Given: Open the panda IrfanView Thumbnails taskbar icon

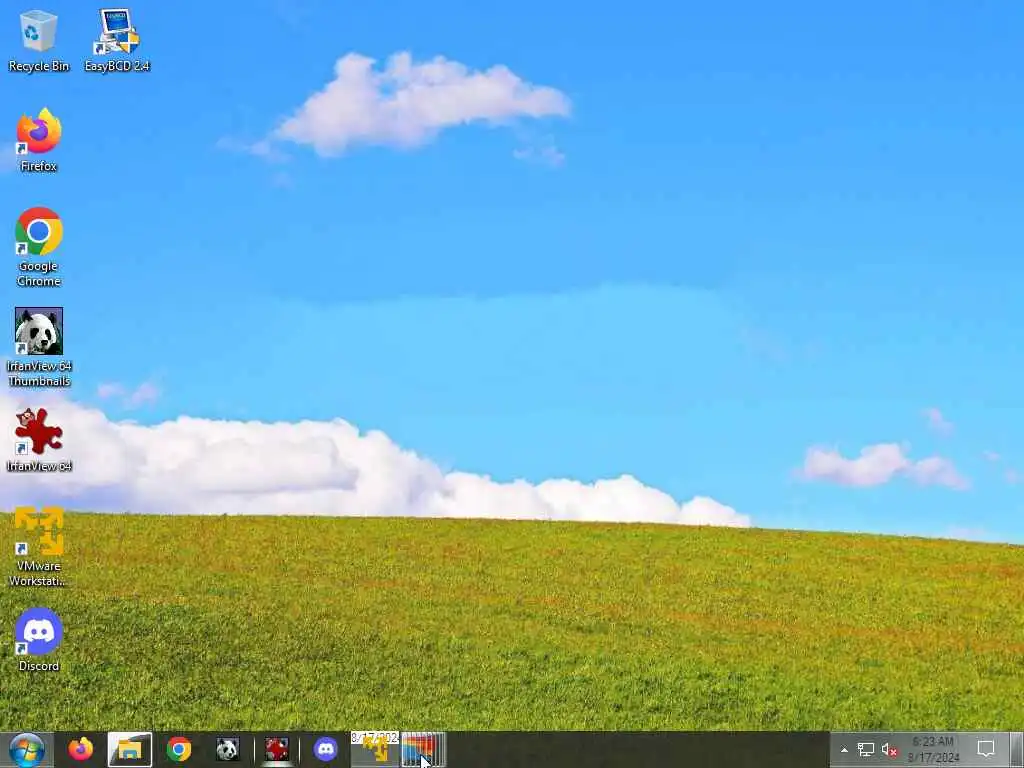Looking at the screenshot, I should pyautogui.click(x=227, y=750).
